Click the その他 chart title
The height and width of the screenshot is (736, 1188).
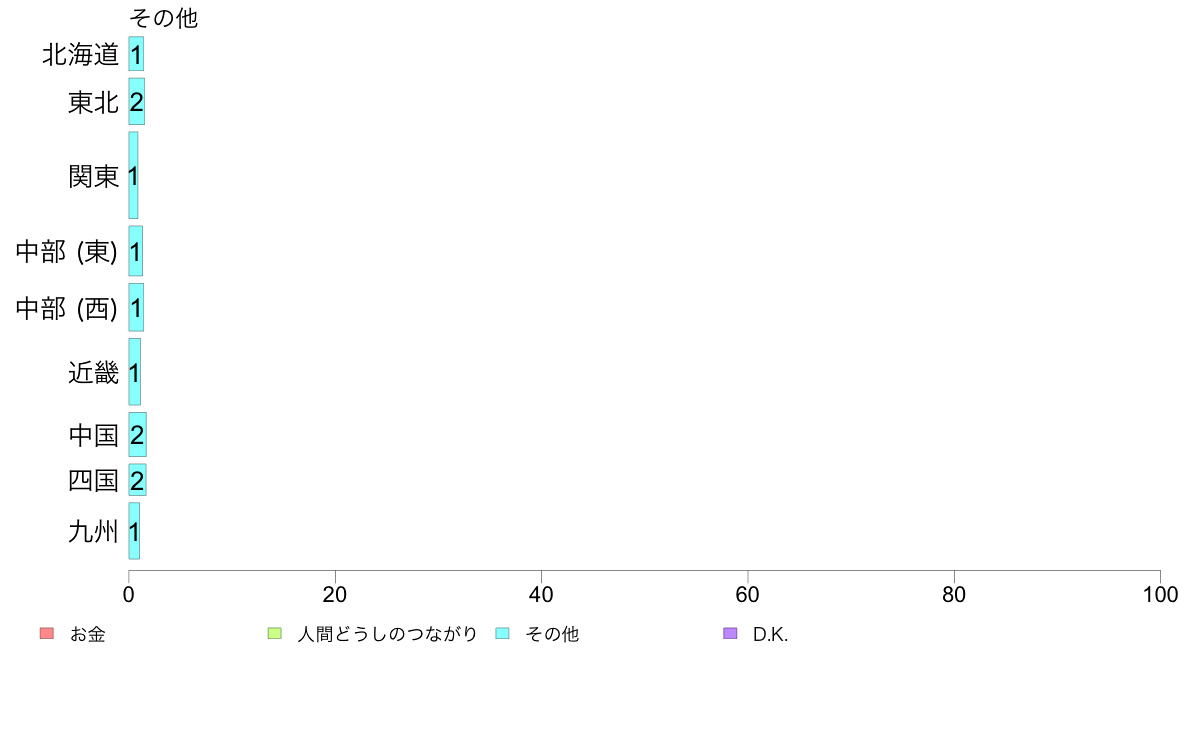click(x=164, y=17)
